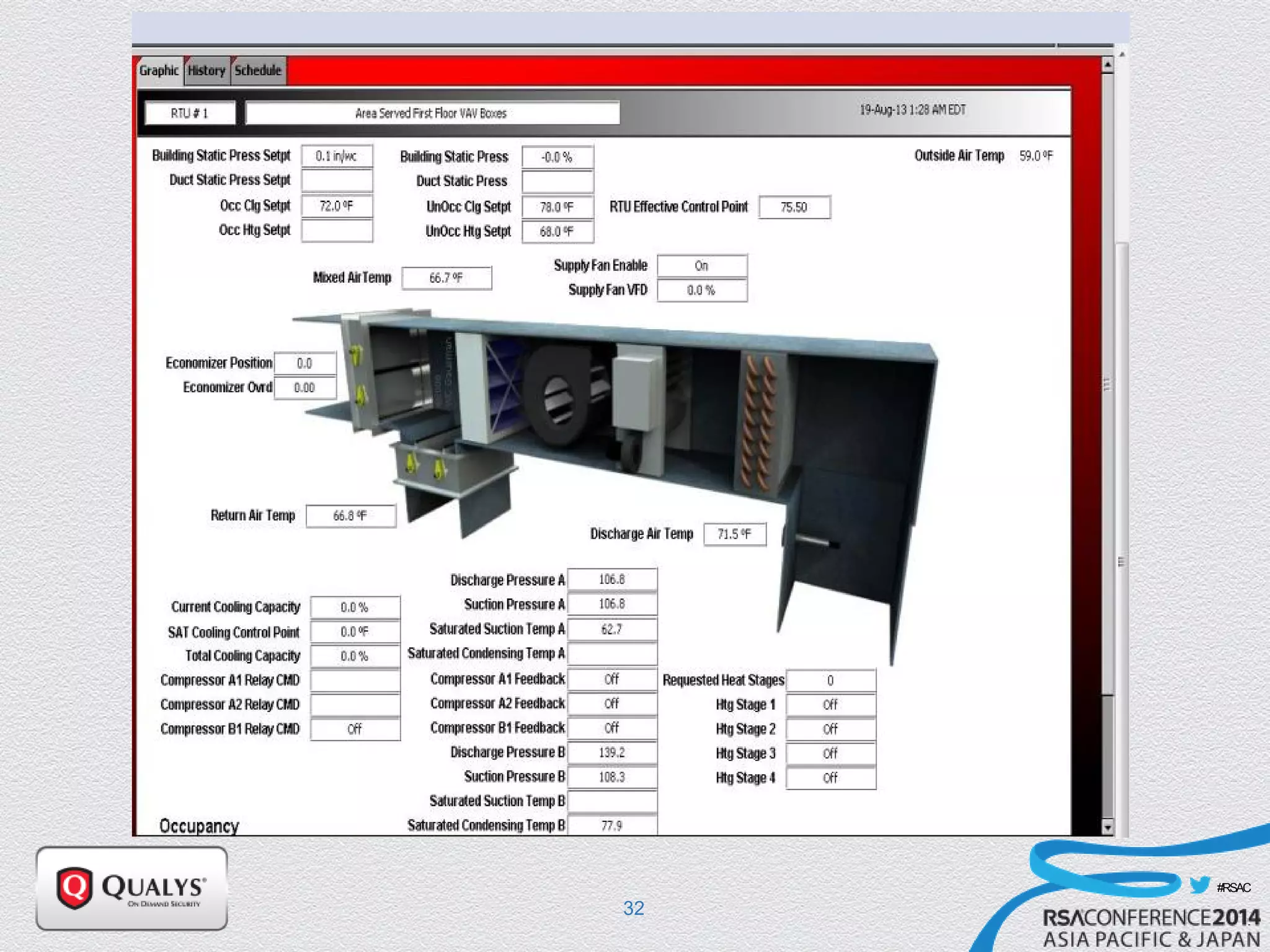This screenshot has height=952, width=1270.
Task: Click the Twitter bird icon
Action: (1199, 885)
